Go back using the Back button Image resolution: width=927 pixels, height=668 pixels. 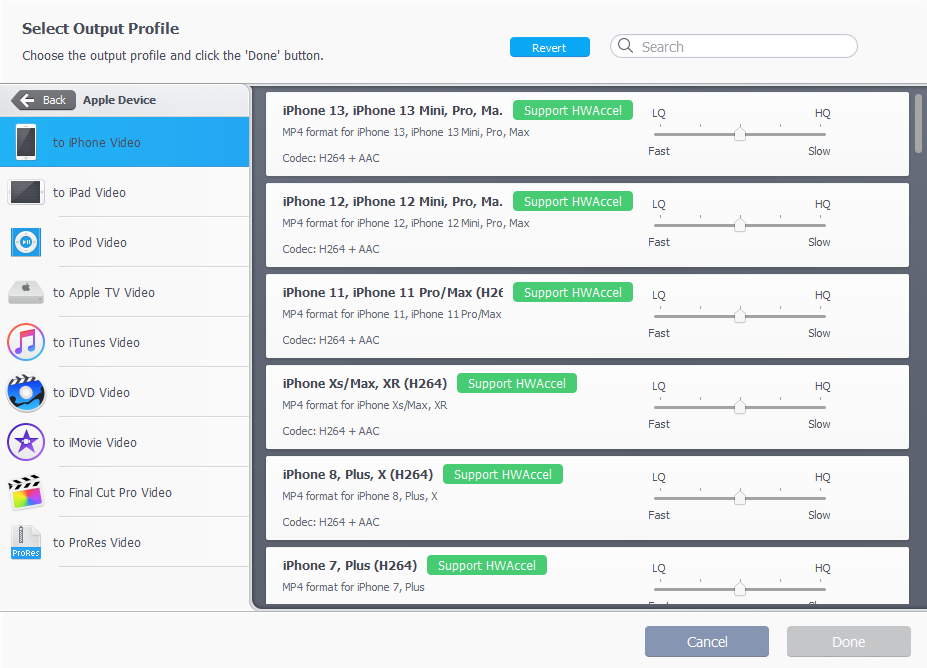point(43,100)
